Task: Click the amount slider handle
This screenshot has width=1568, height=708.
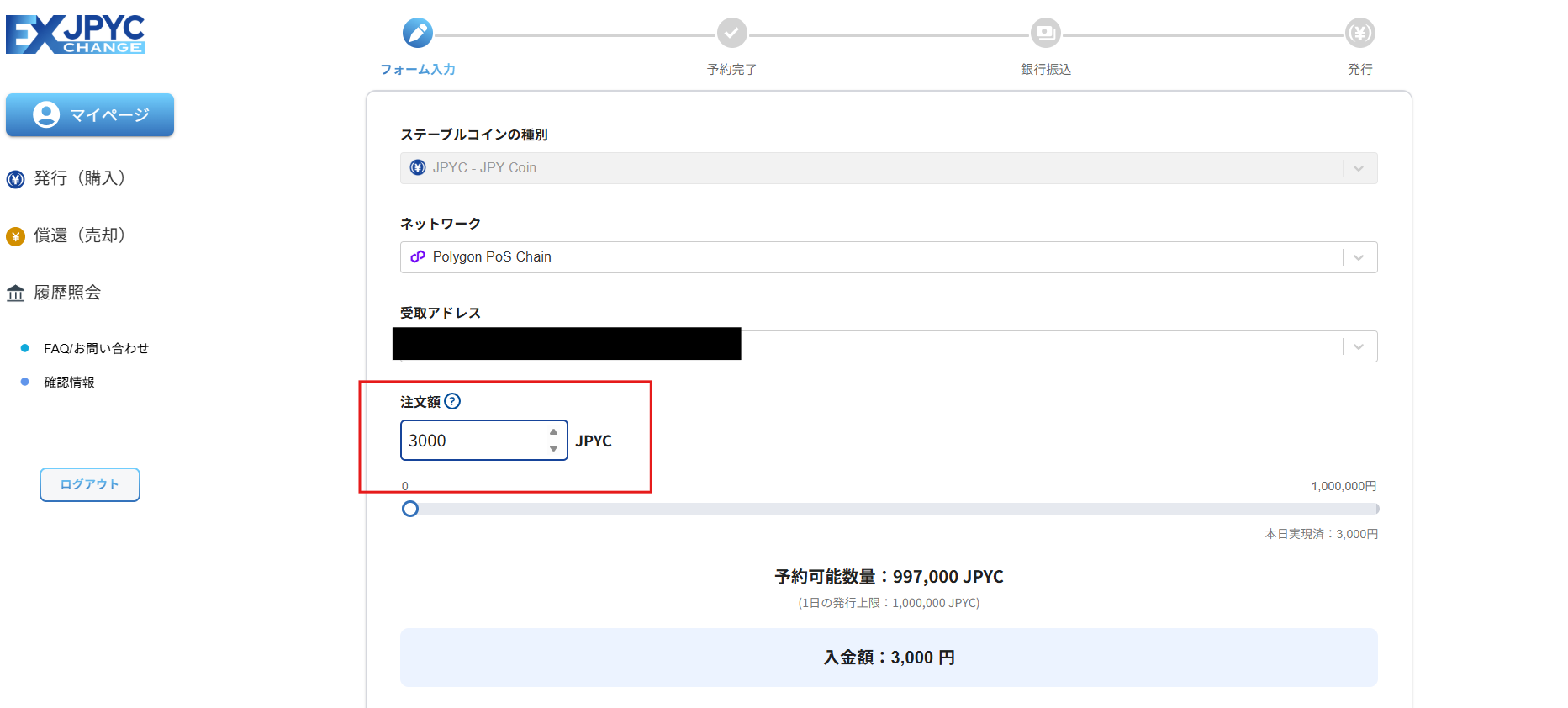Action: 410,509
